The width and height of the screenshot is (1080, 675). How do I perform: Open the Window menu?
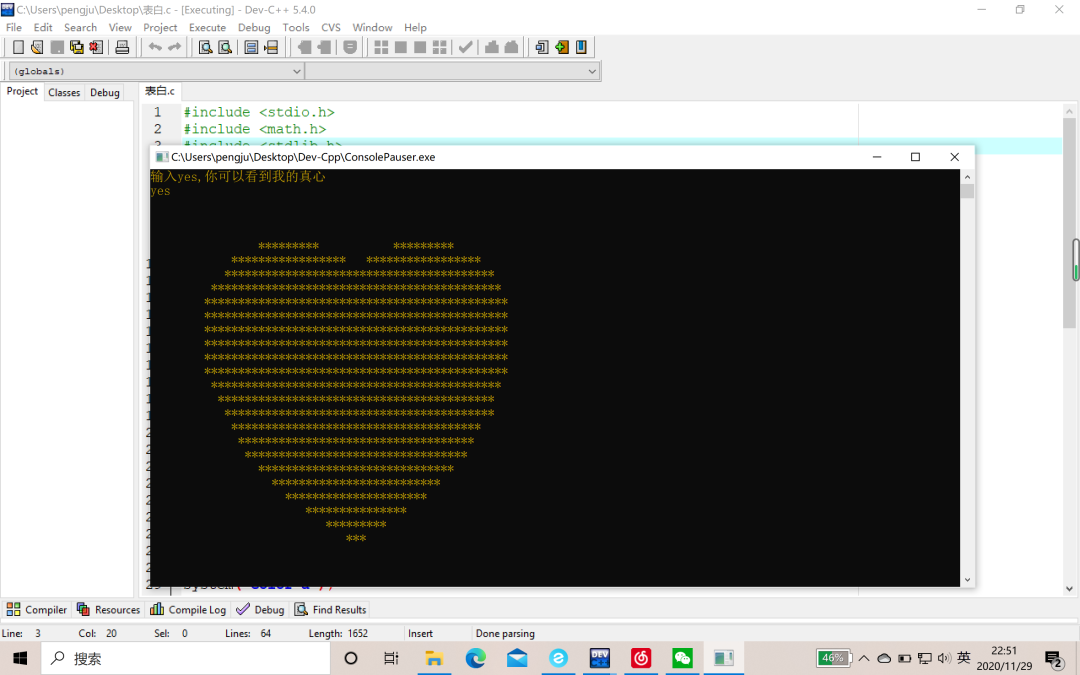pos(372,28)
